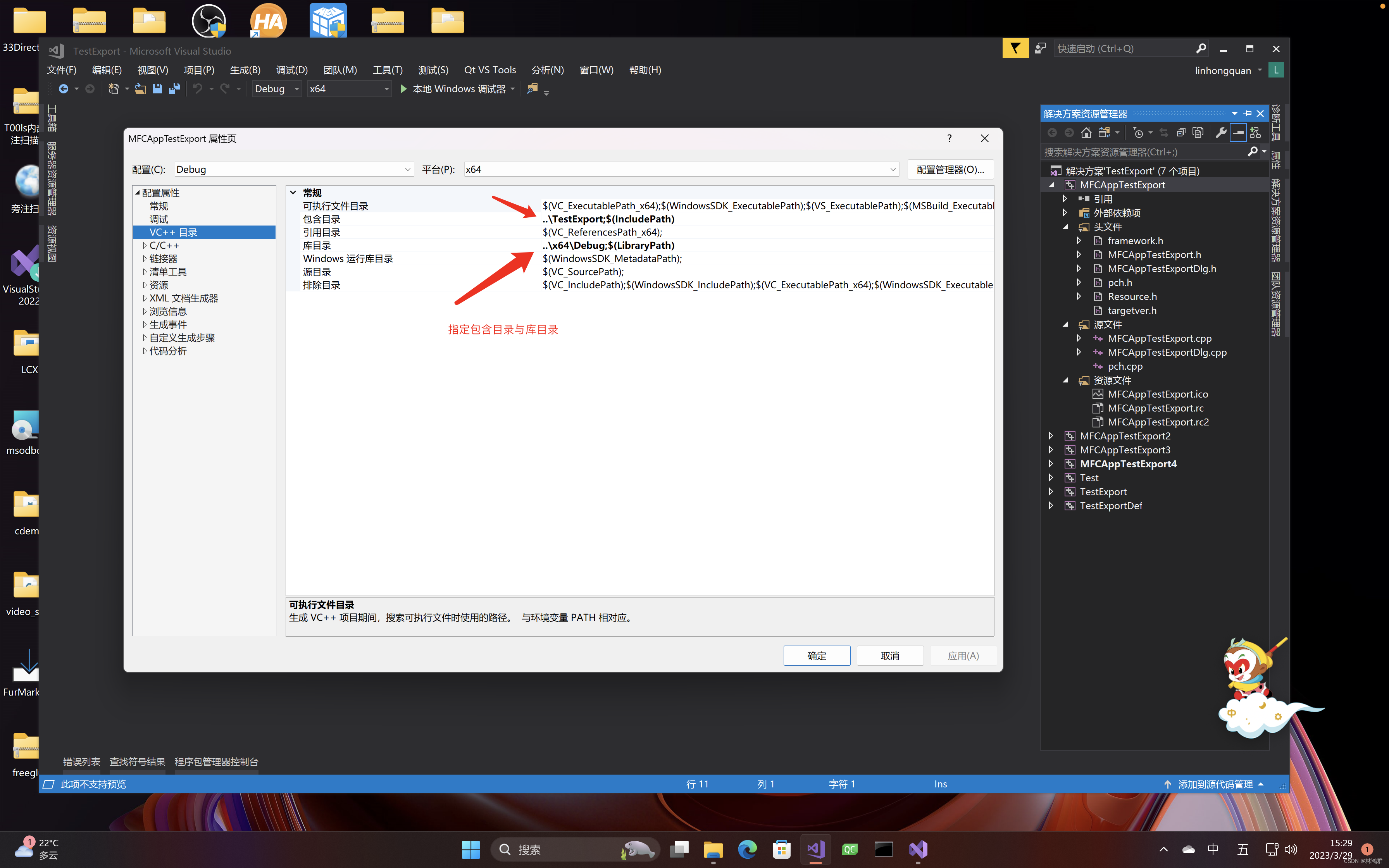Click the new project icon in toolbar
Image resolution: width=1389 pixels, height=868 pixels.
pyautogui.click(x=114, y=89)
